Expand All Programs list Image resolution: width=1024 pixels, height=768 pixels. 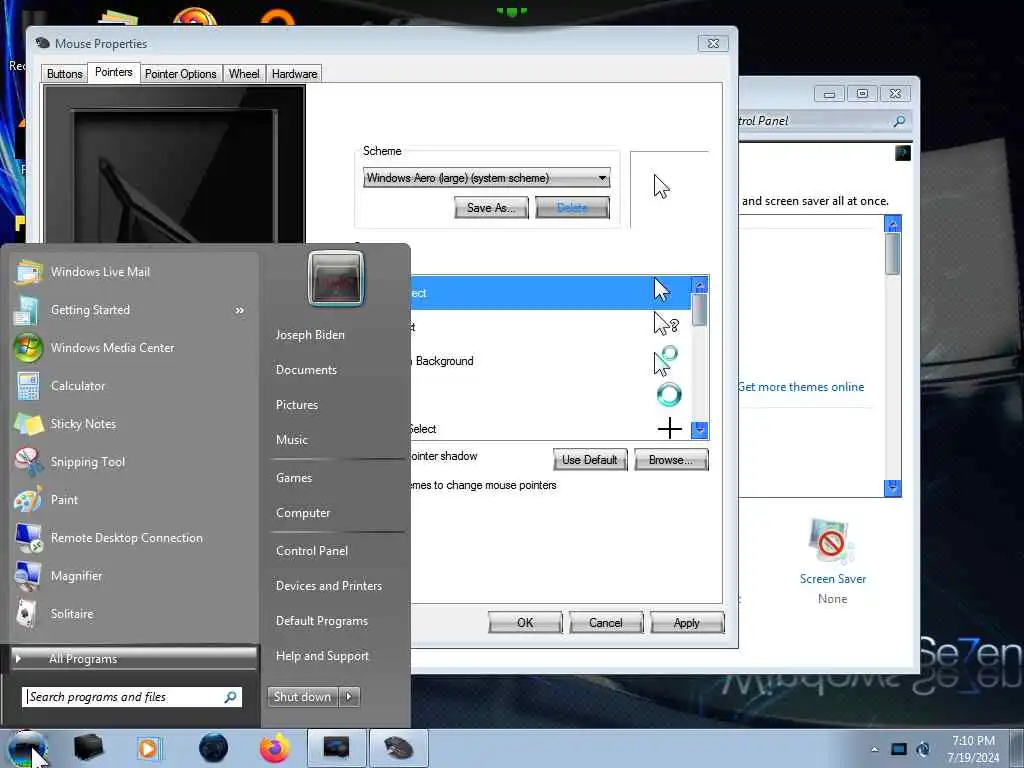click(135, 658)
